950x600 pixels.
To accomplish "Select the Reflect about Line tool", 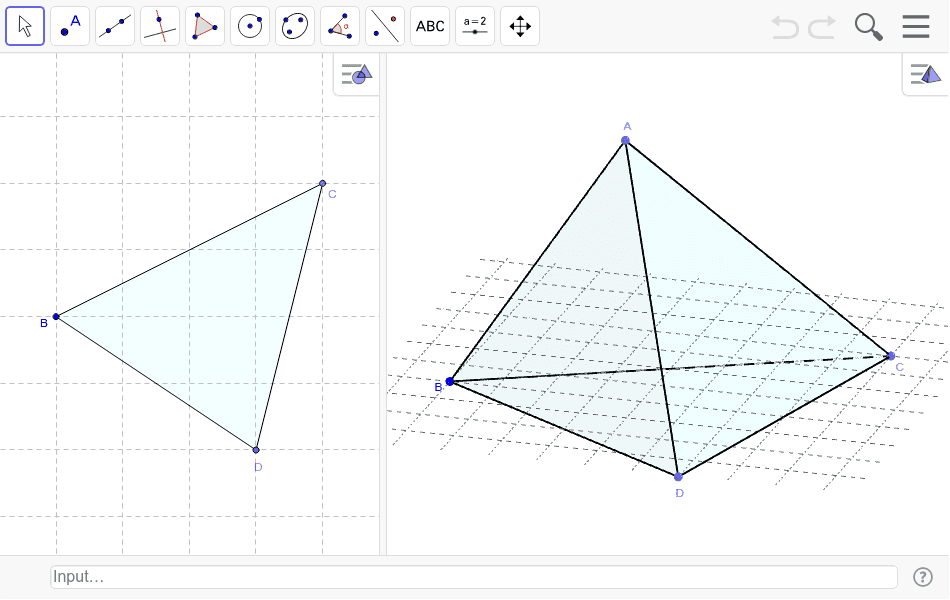I will click(385, 26).
